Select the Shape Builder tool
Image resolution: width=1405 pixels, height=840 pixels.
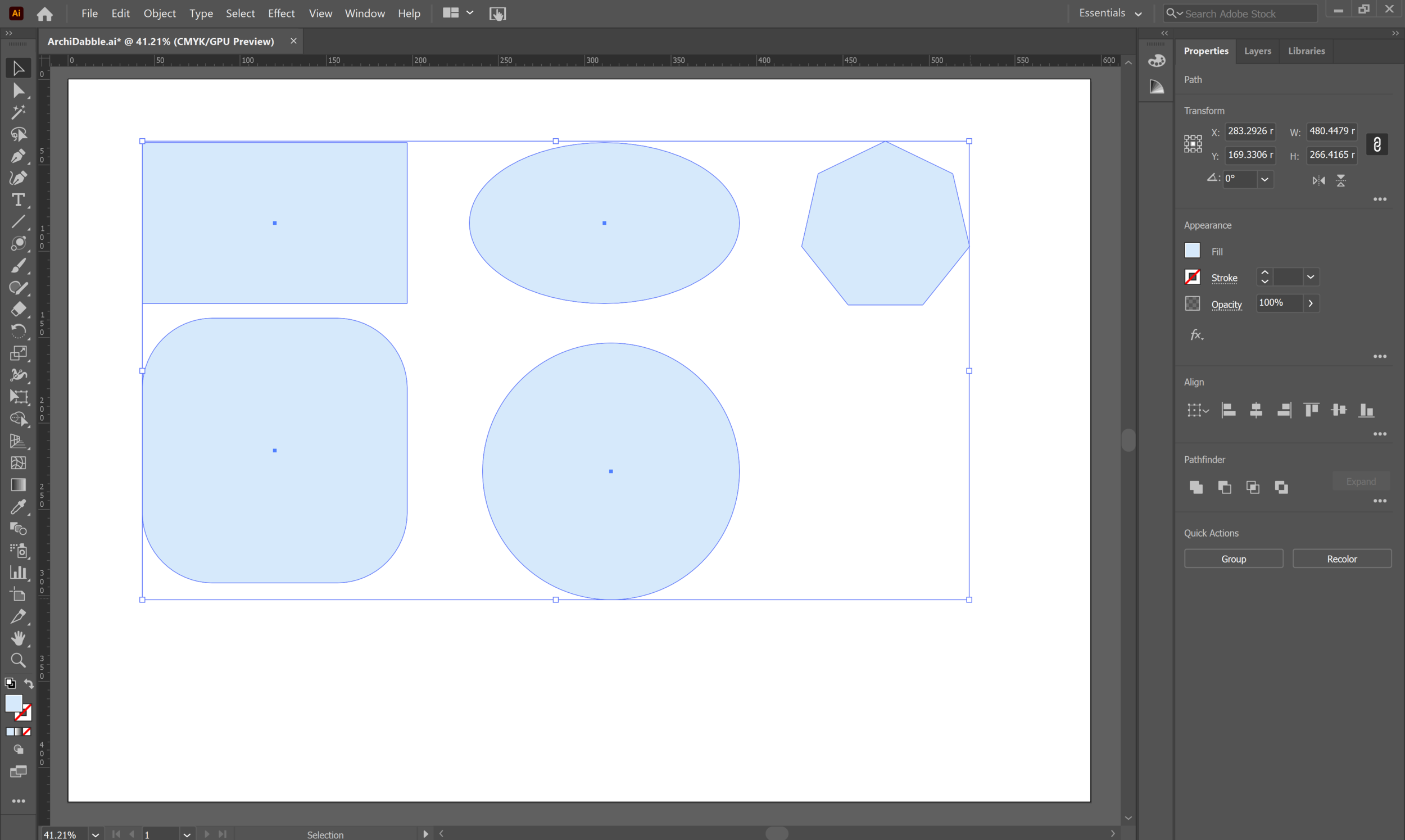(x=18, y=419)
